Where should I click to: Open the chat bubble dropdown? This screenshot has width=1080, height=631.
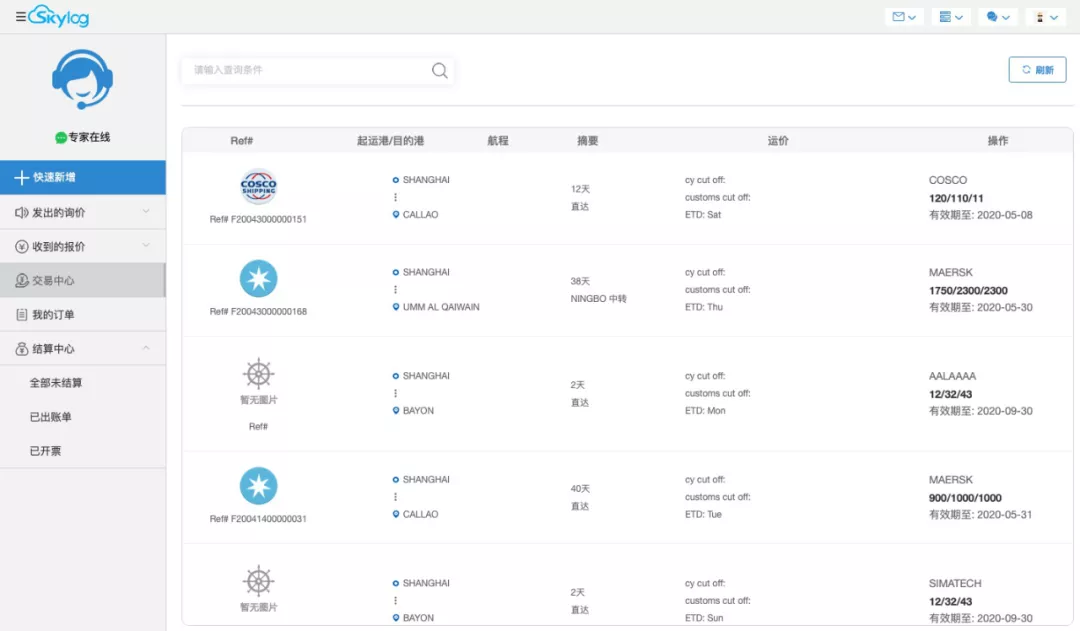click(x=997, y=17)
